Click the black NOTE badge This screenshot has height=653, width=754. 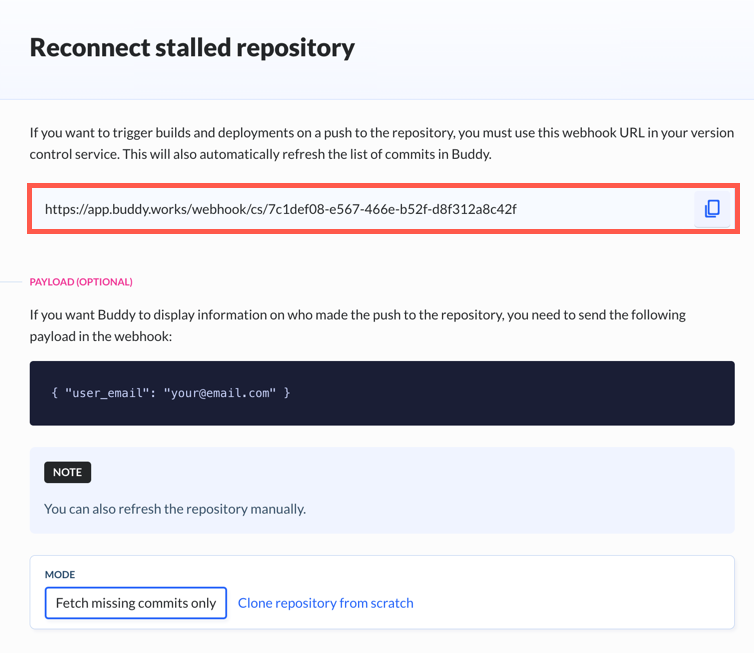click(x=67, y=472)
